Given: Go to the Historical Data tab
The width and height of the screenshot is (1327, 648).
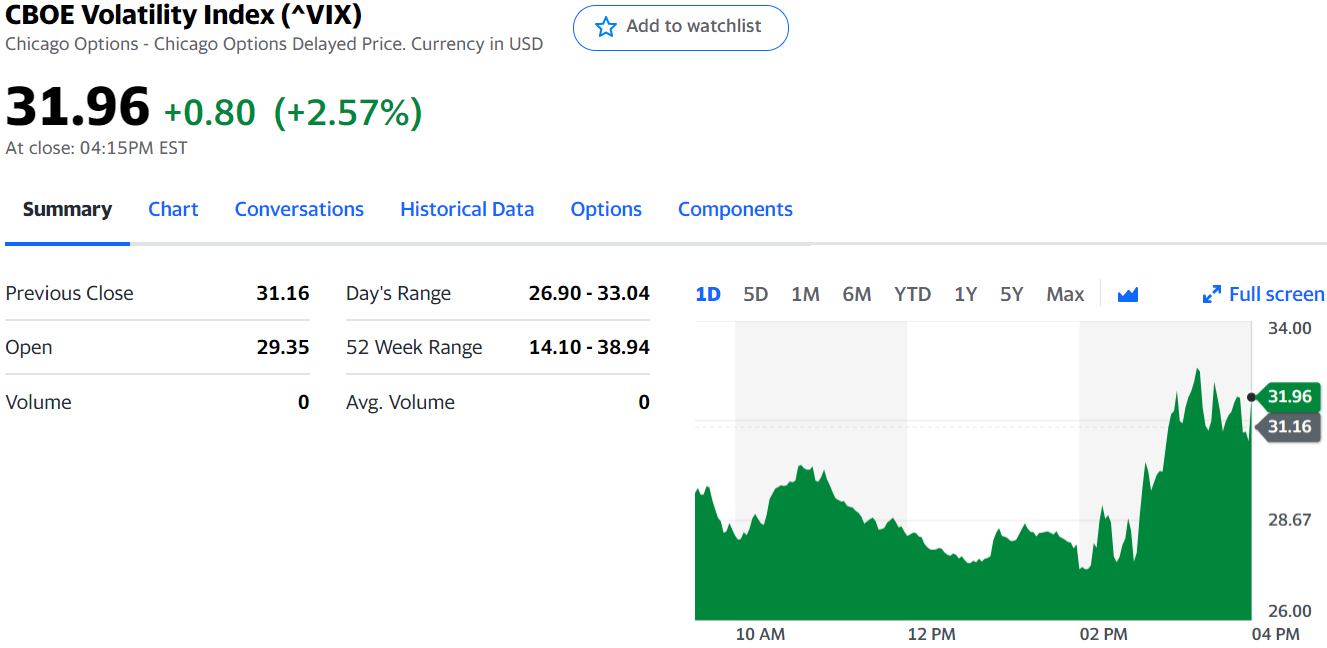Looking at the screenshot, I should (x=467, y=209).
